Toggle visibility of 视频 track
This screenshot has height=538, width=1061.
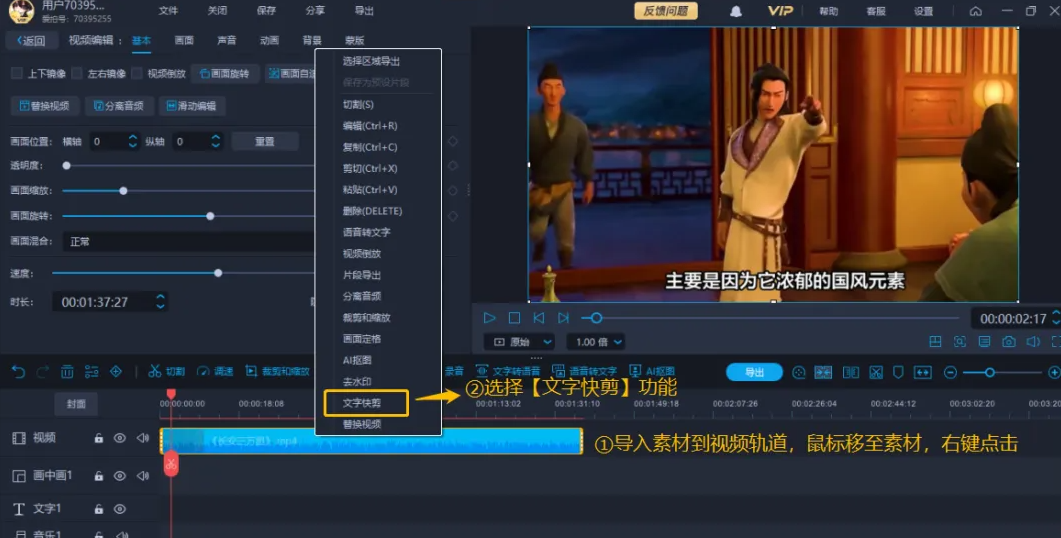tap(120, 438)
